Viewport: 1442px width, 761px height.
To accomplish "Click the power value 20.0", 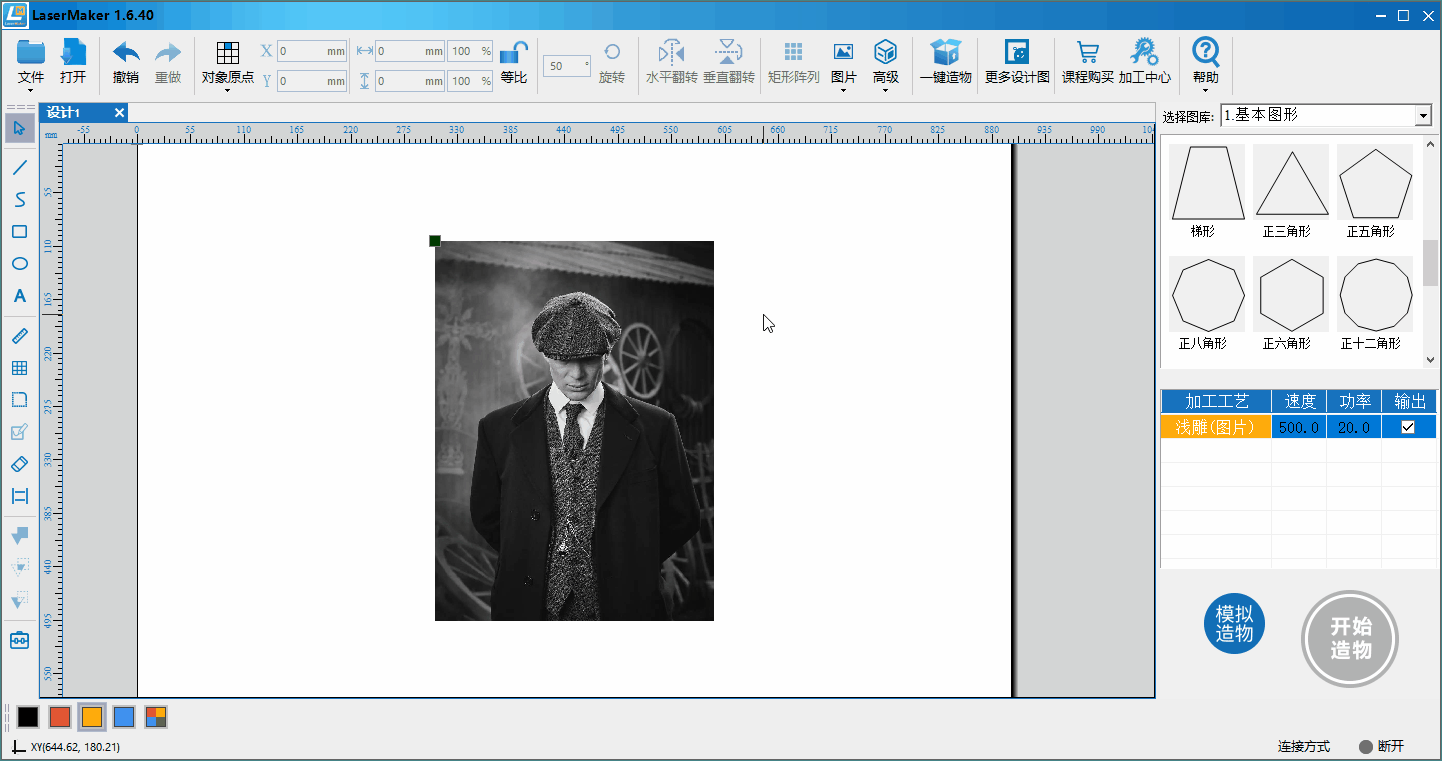I will pyautogui.click(x=1354, y=427).
